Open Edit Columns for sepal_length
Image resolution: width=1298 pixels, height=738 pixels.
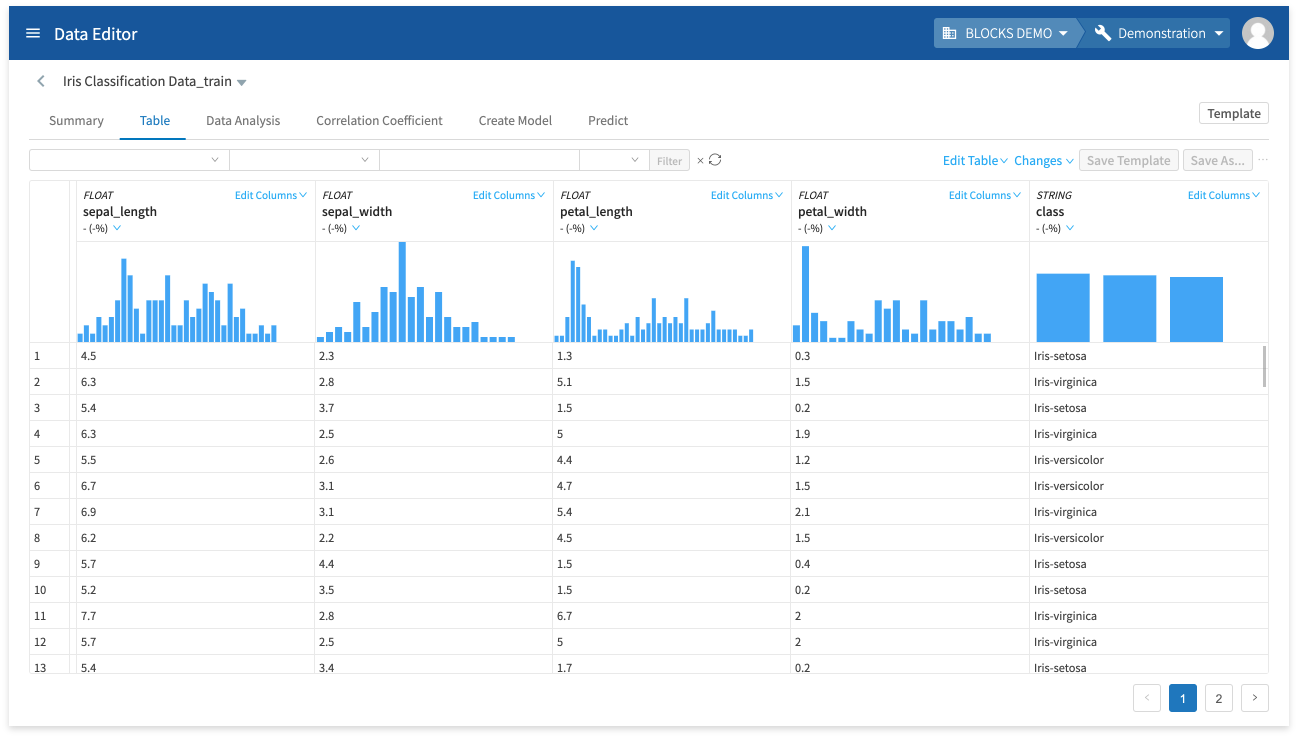pos(270,195)
